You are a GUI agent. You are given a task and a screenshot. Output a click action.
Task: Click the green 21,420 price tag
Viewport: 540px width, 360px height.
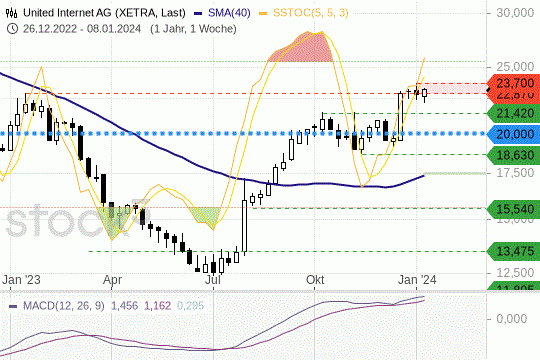[x=514, y=113]
